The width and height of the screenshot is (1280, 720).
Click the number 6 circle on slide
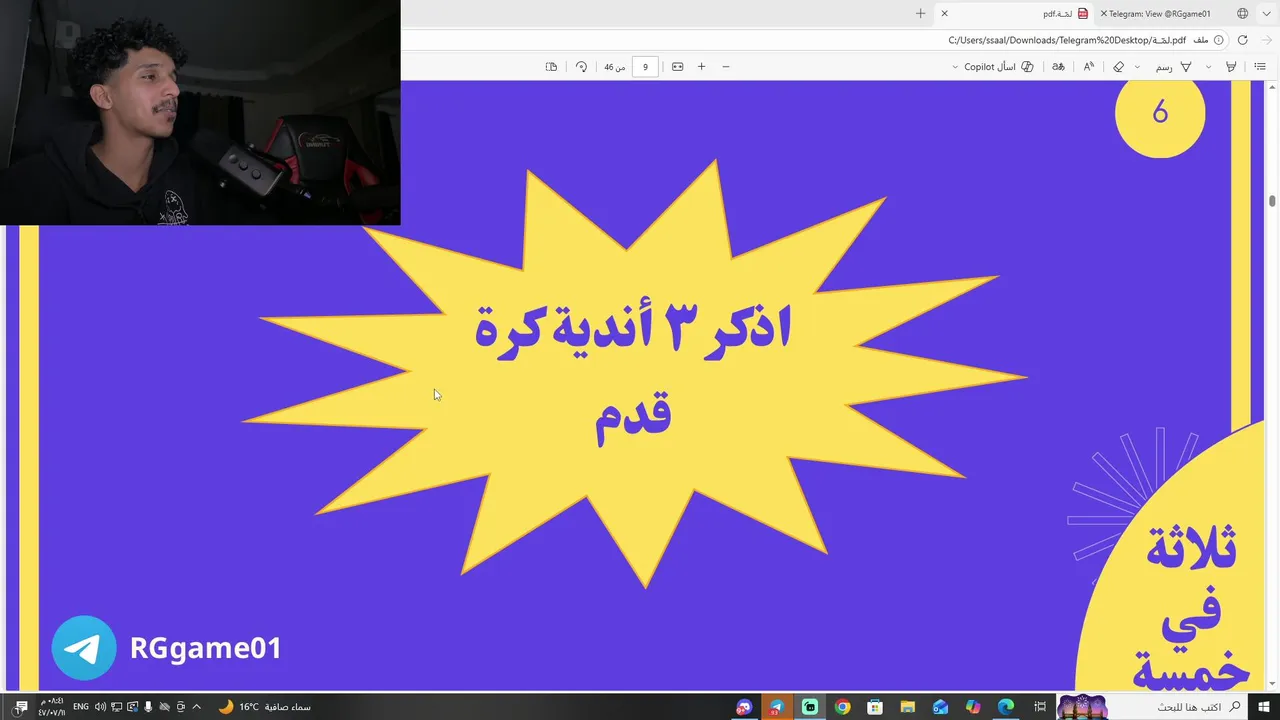[1160, 113]
